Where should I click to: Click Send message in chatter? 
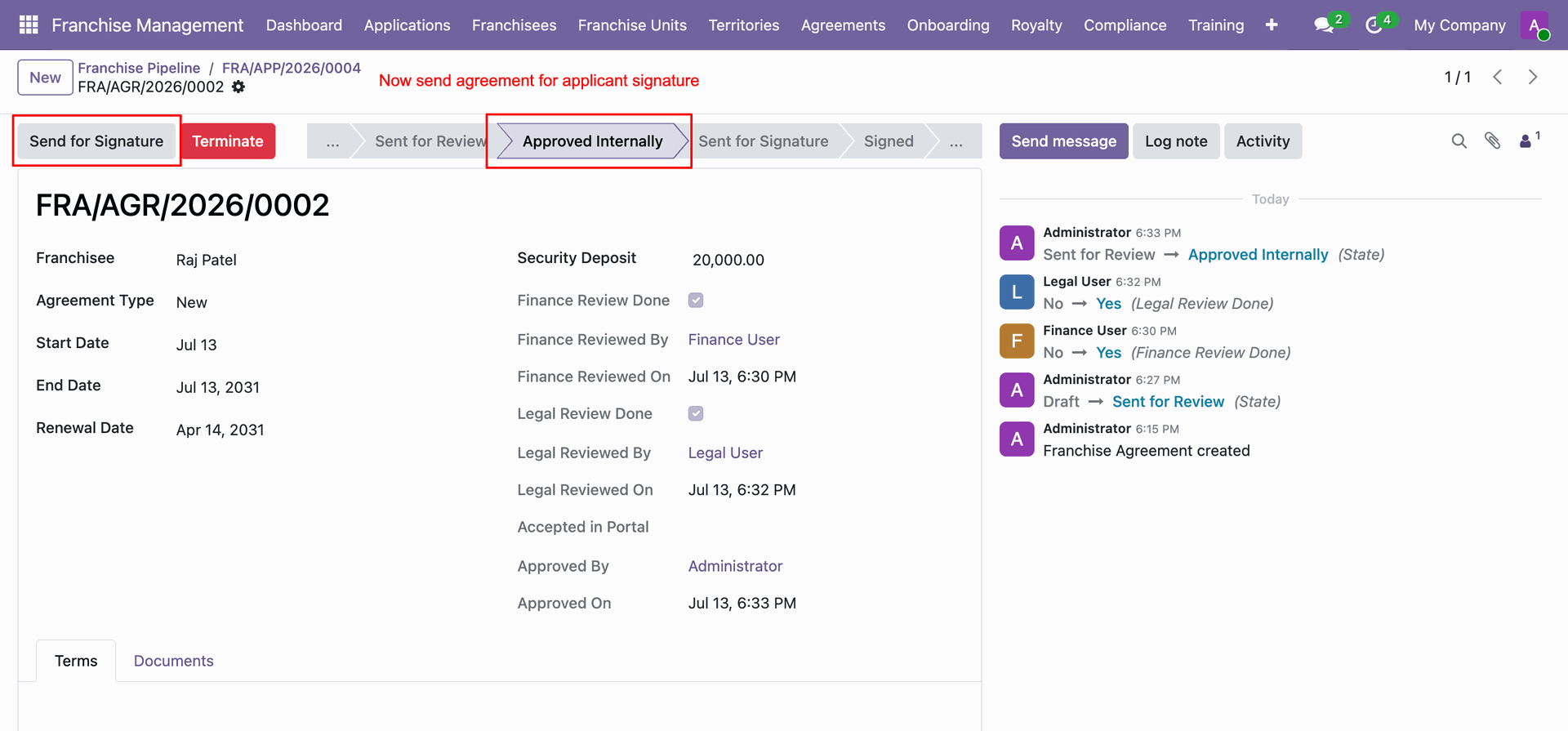tap(1063, 141)
